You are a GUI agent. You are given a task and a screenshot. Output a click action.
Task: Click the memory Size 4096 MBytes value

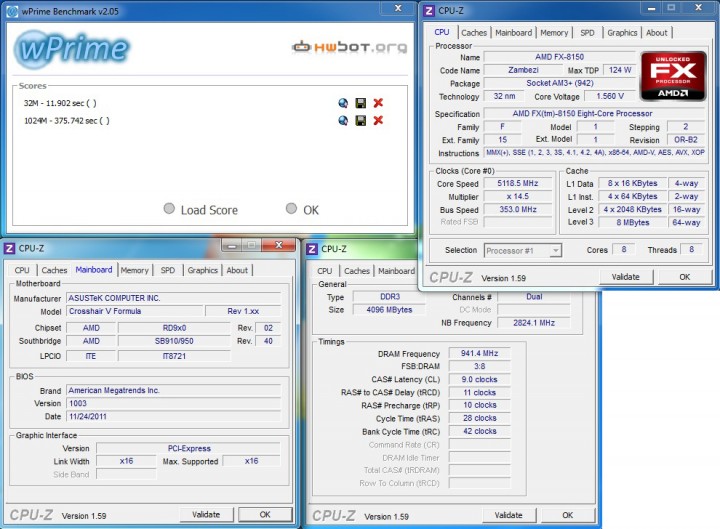pyautogui.click(x=389, y=310)
